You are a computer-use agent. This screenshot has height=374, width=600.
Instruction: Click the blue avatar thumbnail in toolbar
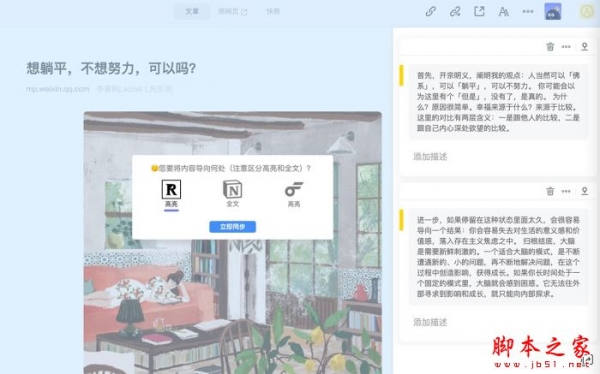pyautogui.click(x=553, y=11)
